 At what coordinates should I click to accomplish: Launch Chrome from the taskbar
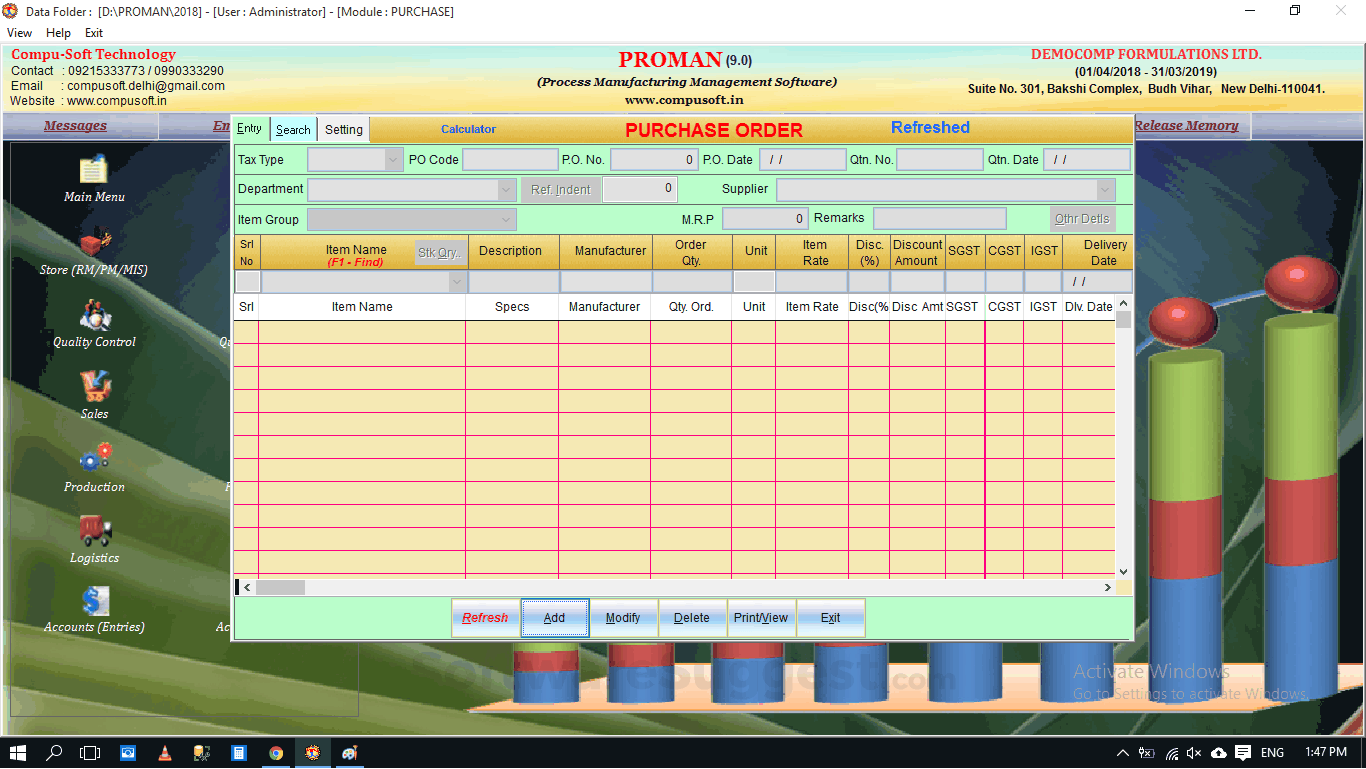point(276,752)
